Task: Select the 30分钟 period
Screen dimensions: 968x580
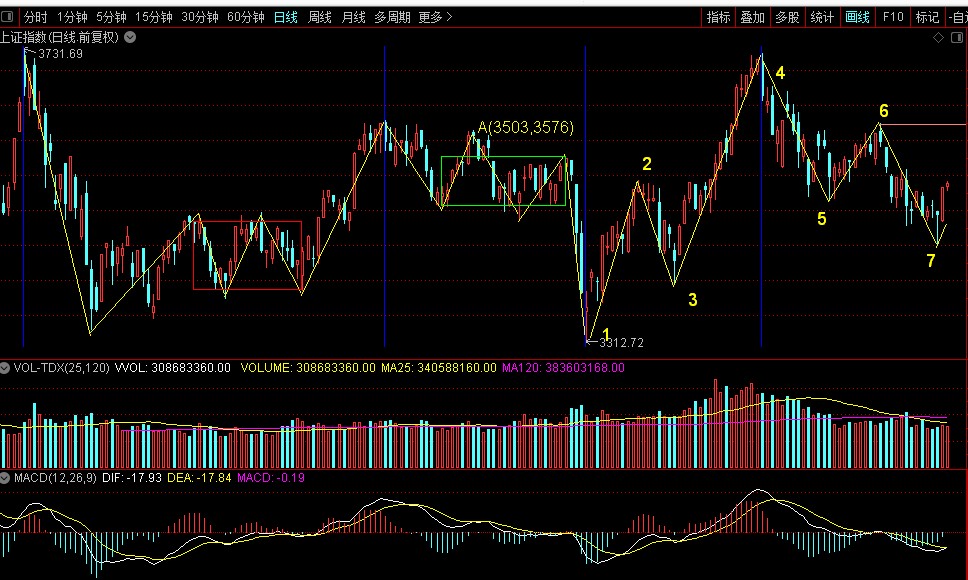Action: tap(200, 17)
